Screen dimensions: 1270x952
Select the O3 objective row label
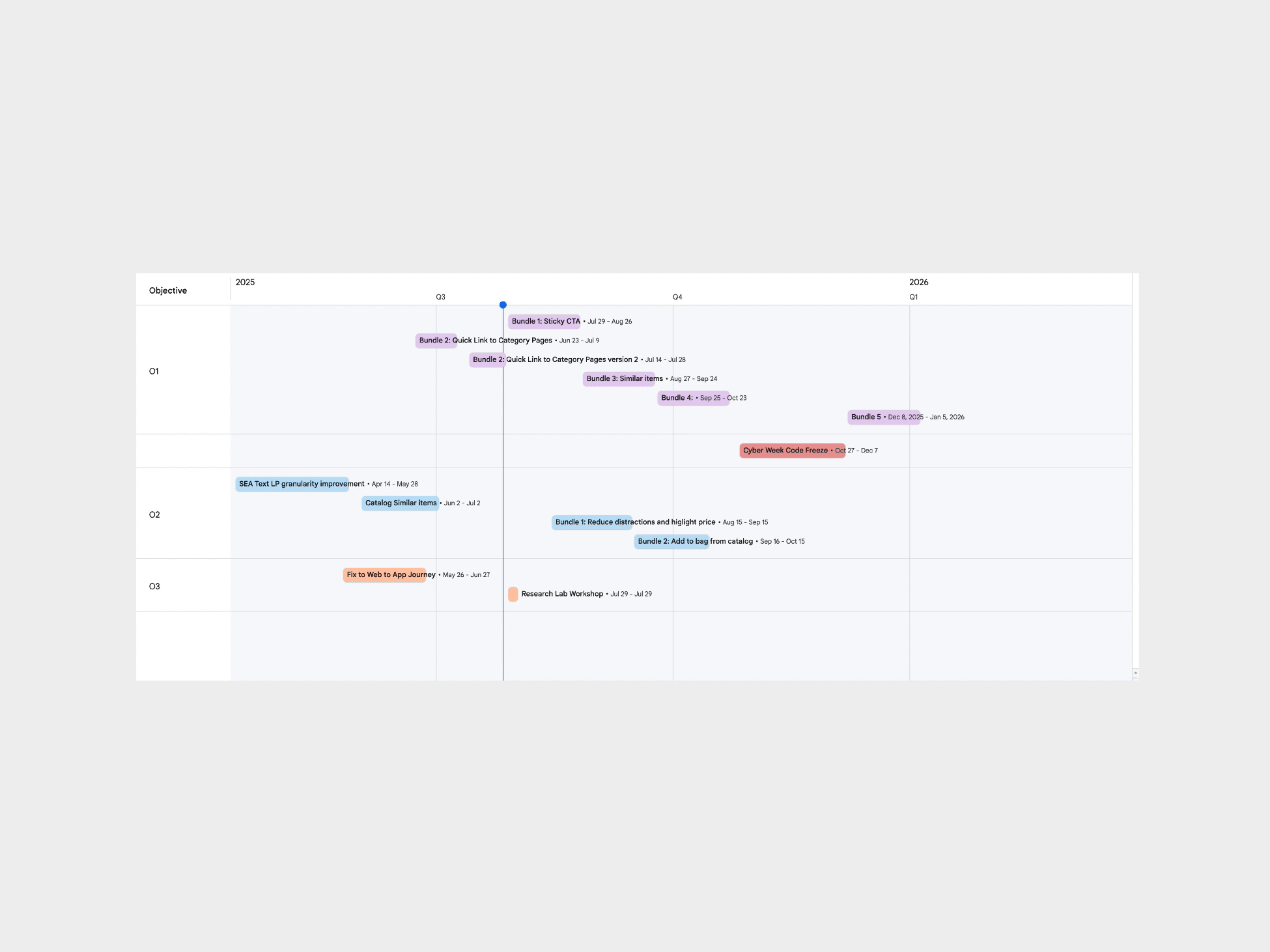pos(154,586)
